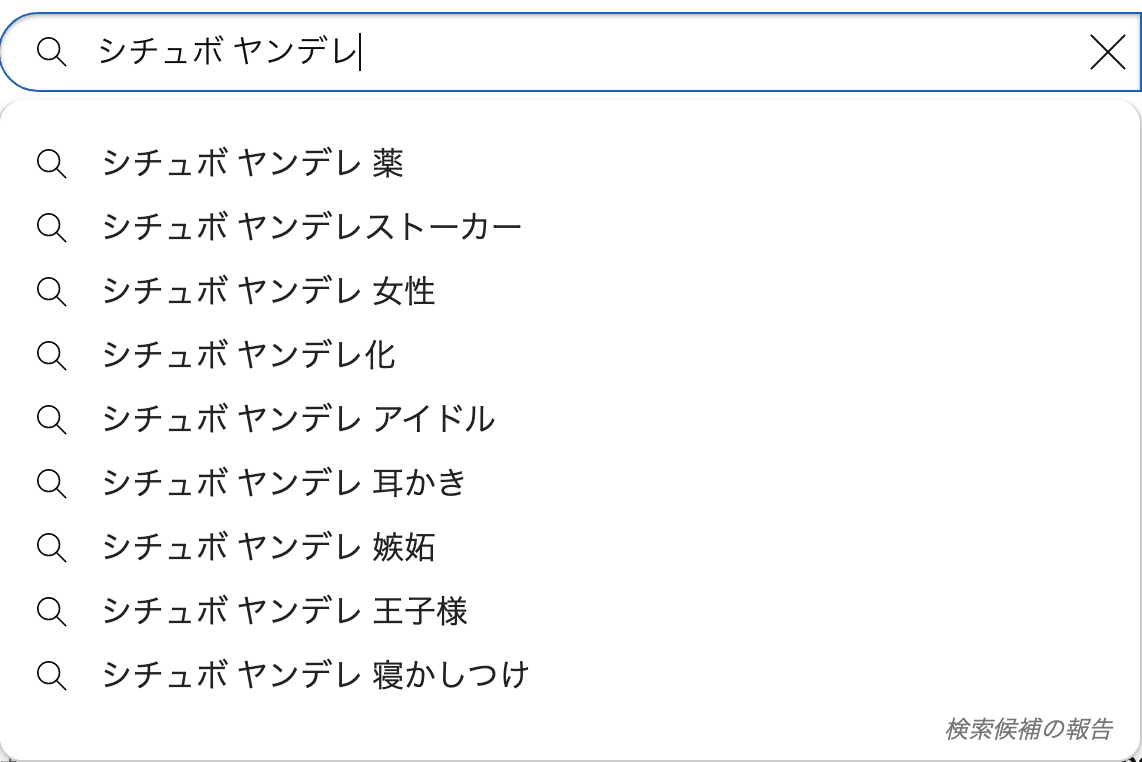Image resolution: width=1142 pixels, height=762 pixels.
Task: Click the search box magnifier icon
Action: (51, 52)
